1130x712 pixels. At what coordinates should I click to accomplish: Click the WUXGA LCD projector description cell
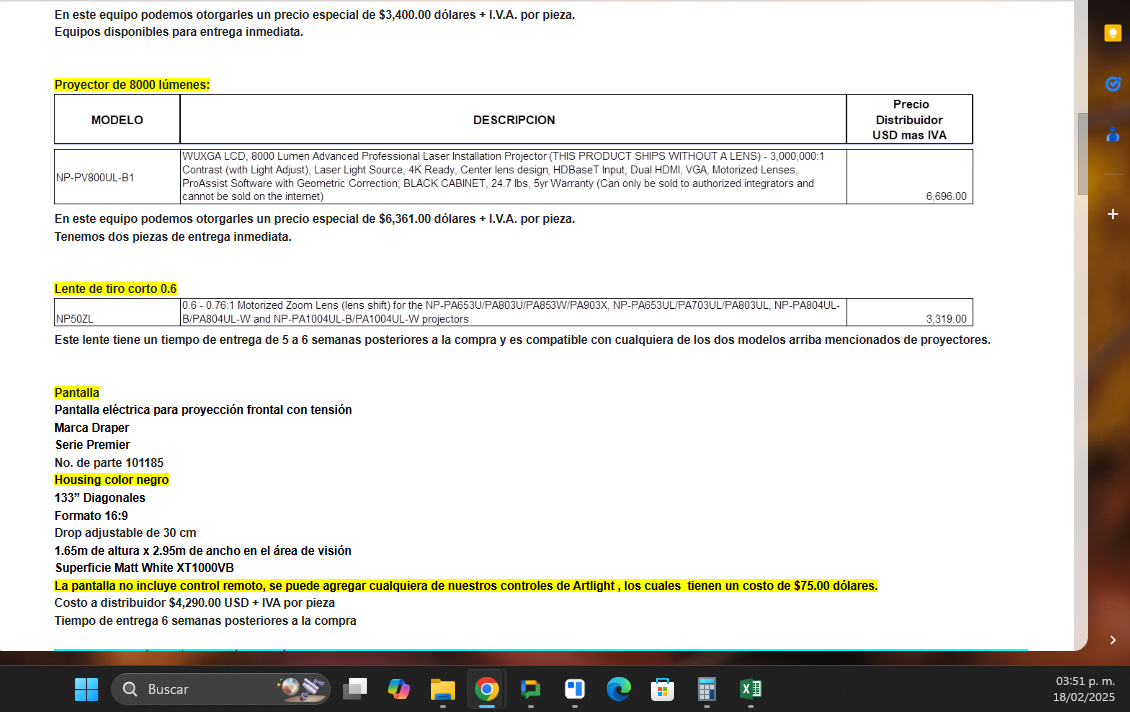(513, 177)
